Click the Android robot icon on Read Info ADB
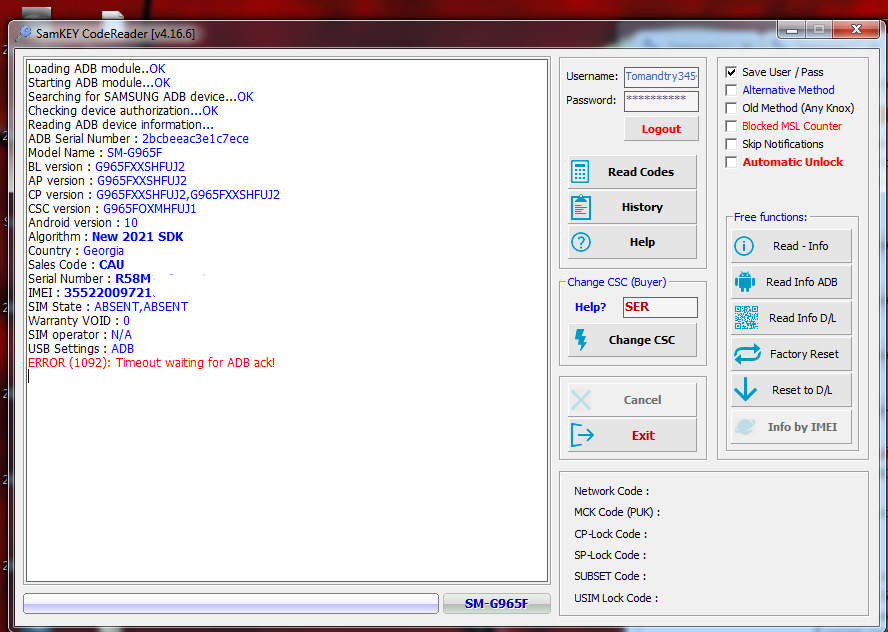The height and width of the screenshot is (632, 888). pos(745,281)
